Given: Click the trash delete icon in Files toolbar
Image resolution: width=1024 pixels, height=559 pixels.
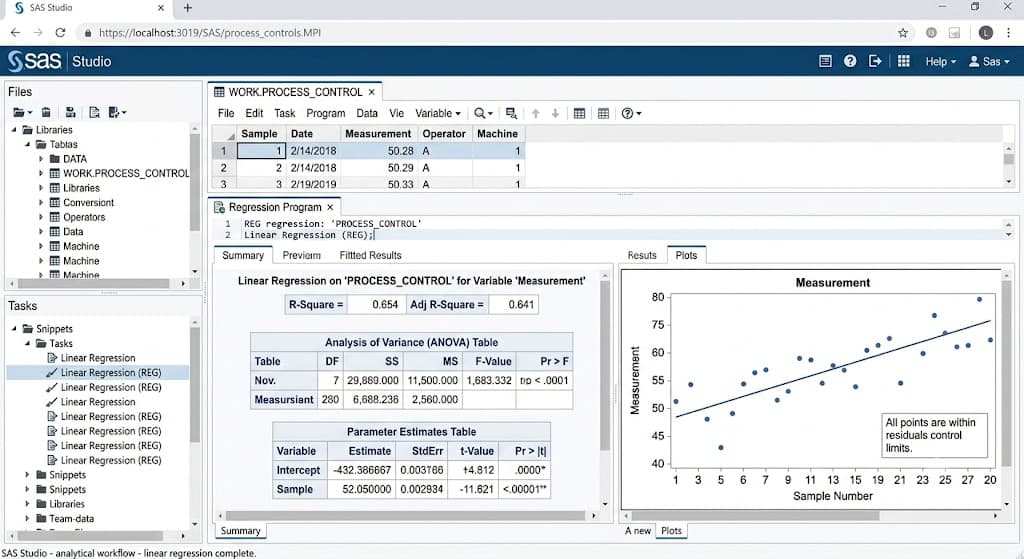Looking at the screenshot, I should [46, 112].
